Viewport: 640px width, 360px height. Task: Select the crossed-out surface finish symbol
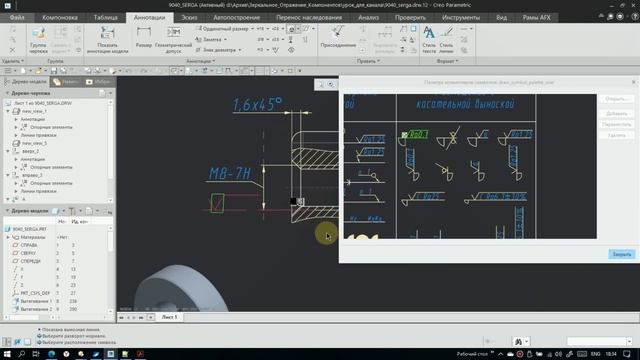tap(448, 139)
